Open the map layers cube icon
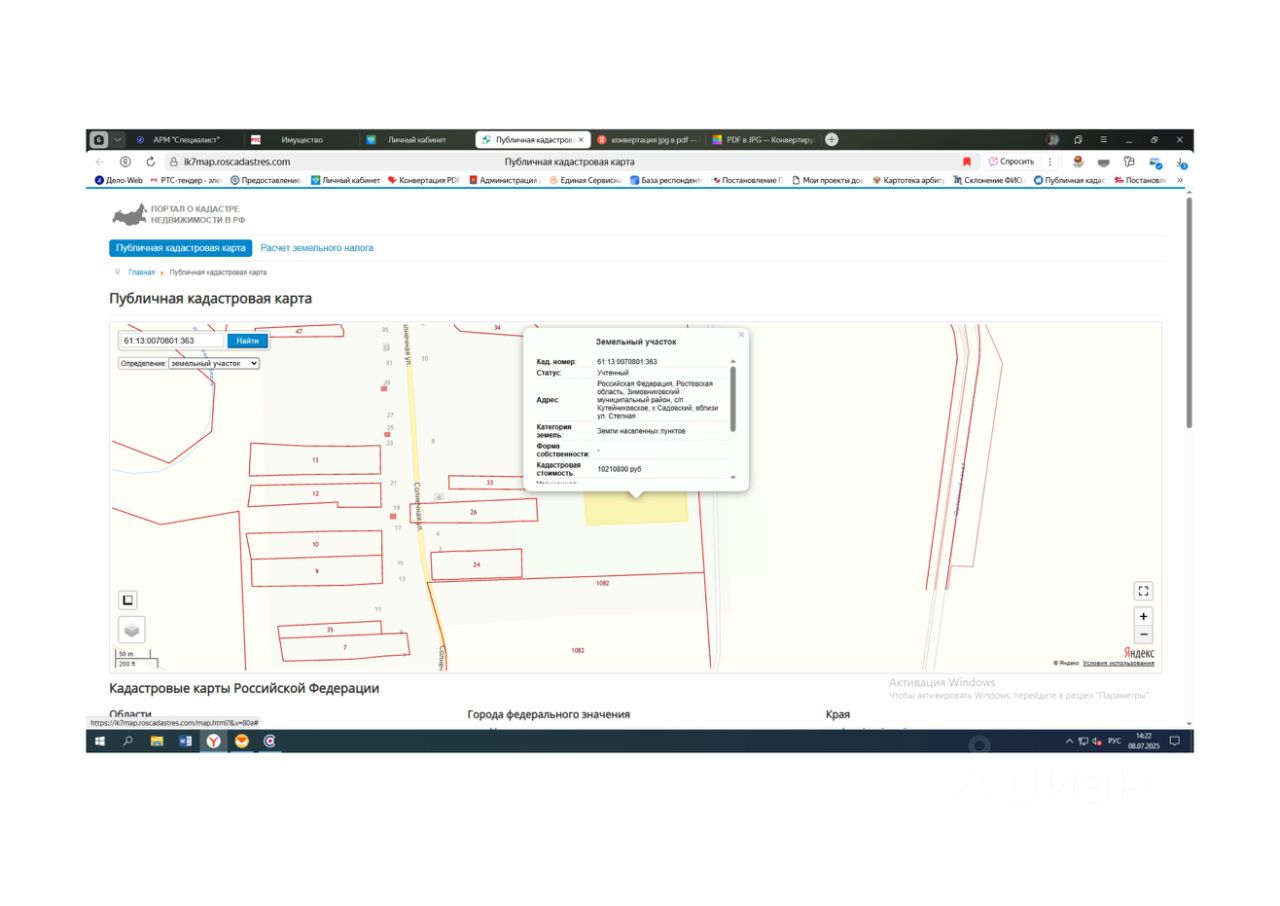This screenshot has width=1280, height=906. pos(131,630)
